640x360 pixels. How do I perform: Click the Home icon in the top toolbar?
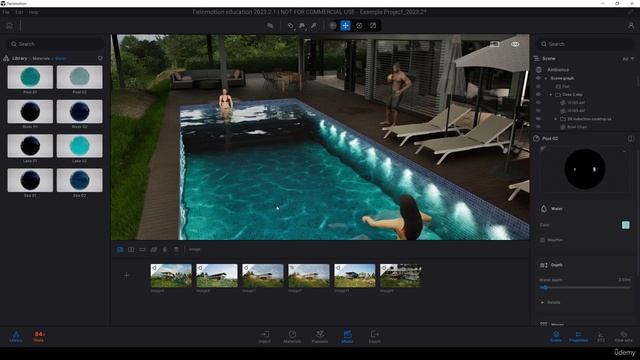click(9, 26)
